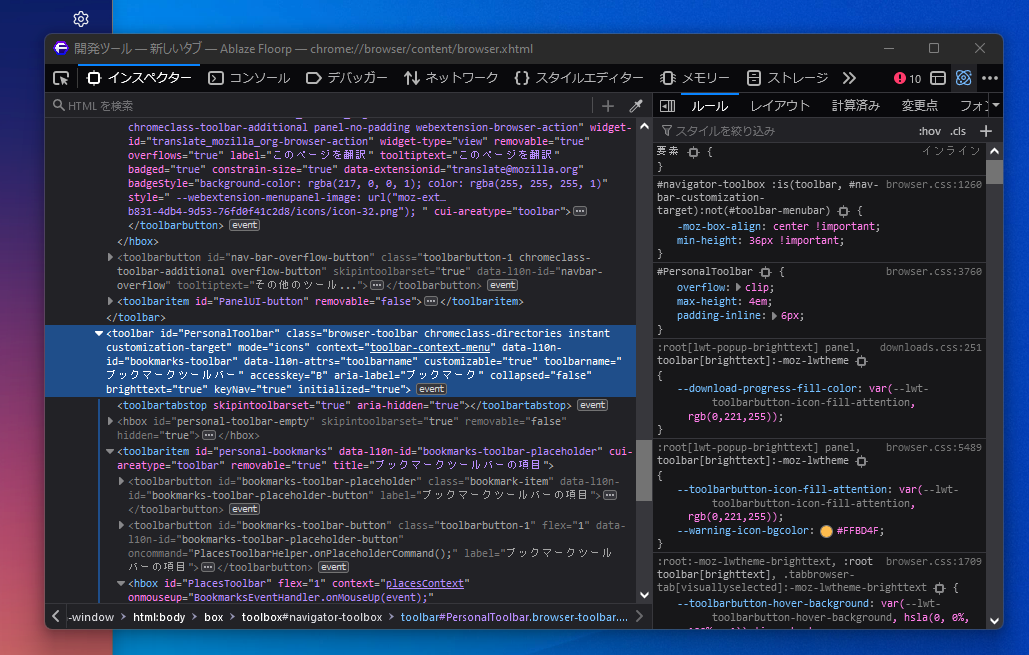Image resolution: width=1029 pixels, height=655 pixels.
Task: Click highlighter icon of #navigator-toolbox rule
Action: point(843,211)
